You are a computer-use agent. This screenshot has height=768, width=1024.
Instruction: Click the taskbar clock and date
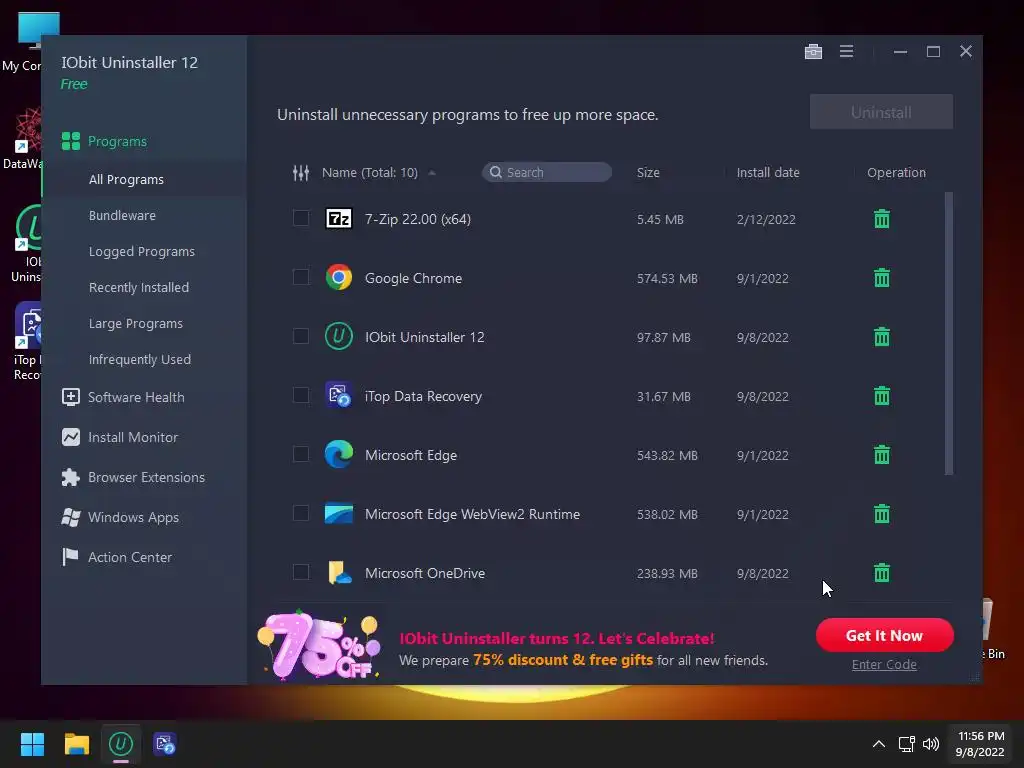[980, 744]
